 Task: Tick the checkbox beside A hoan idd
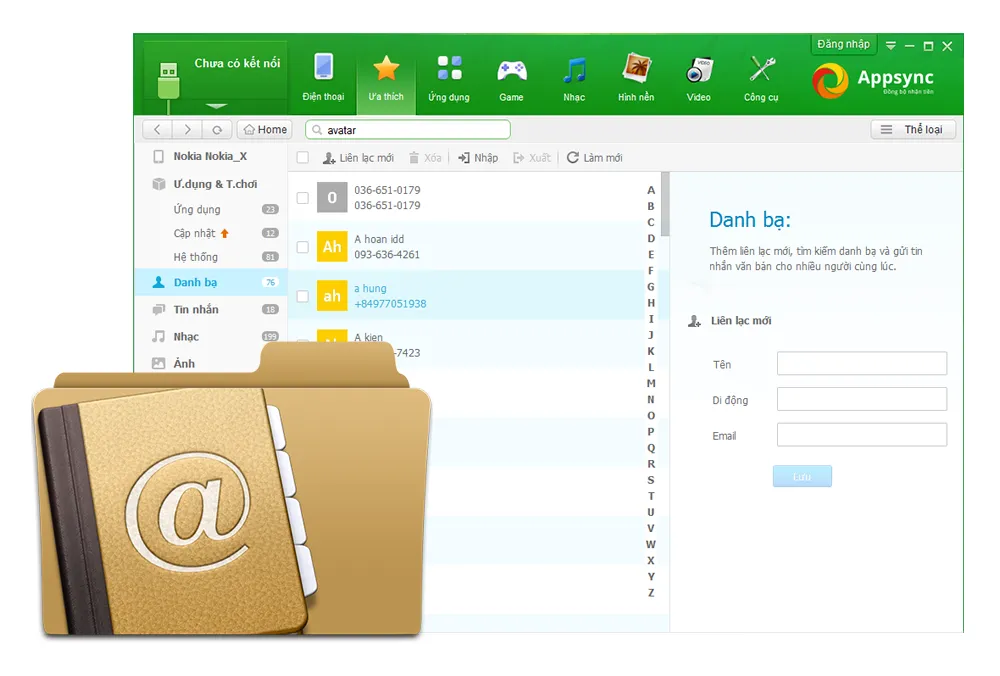303,247
